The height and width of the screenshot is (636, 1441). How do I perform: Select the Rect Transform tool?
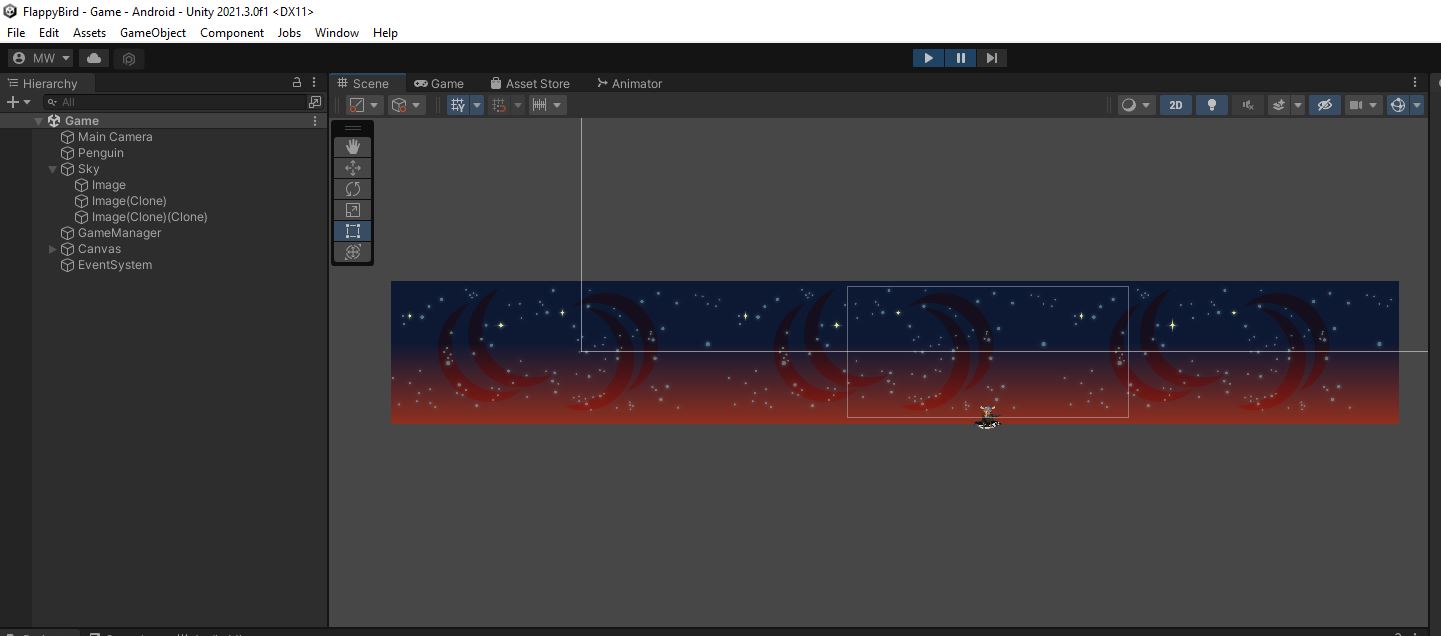[352, 231]
